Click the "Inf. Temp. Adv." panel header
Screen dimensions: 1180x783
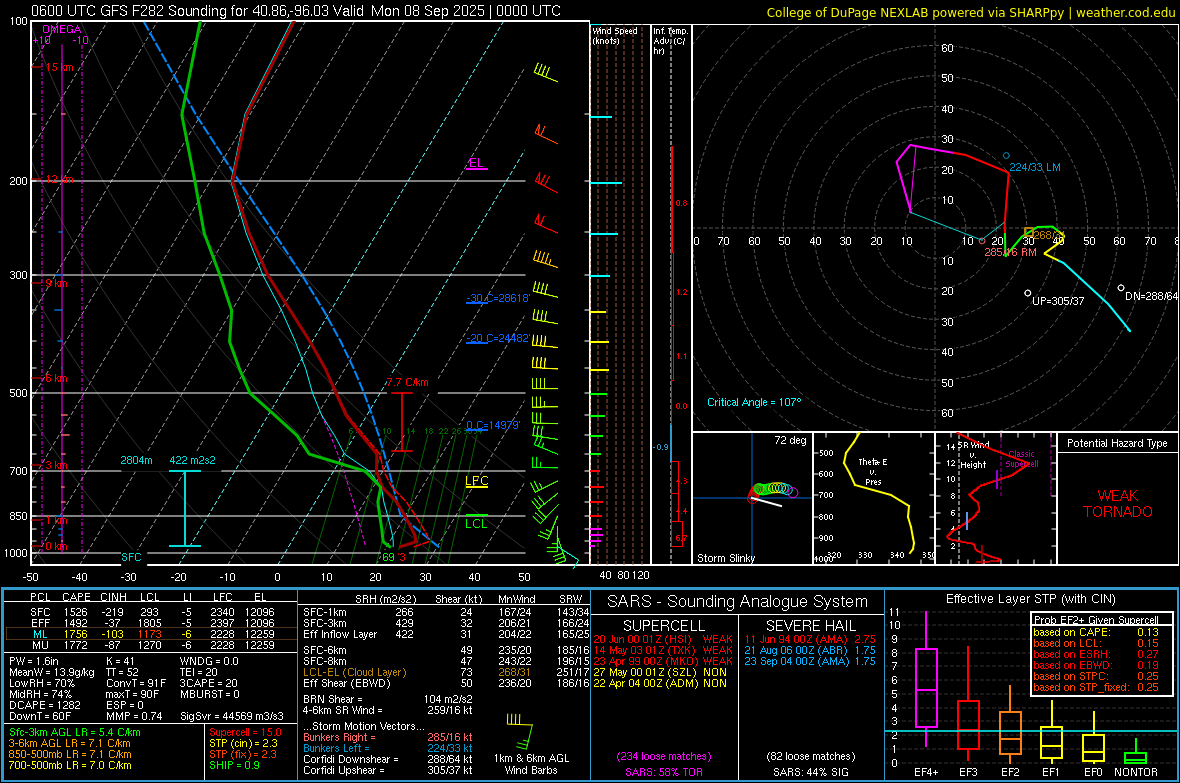[670, 40]
